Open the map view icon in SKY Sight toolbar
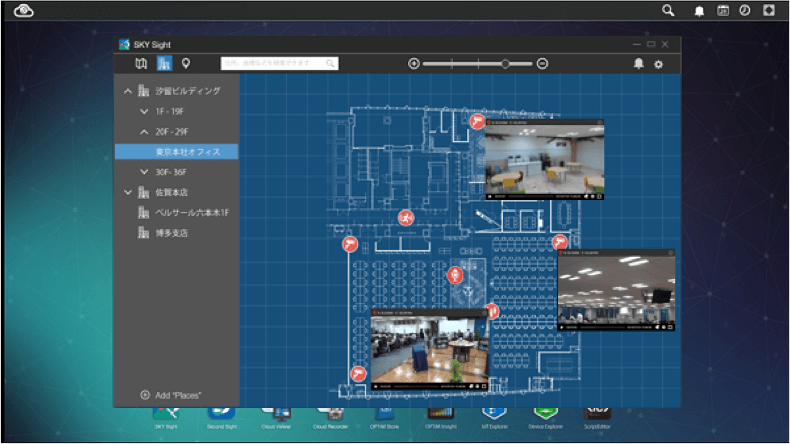Image resolution: width=790 pixels, height=444 pixels. [141, 64]
